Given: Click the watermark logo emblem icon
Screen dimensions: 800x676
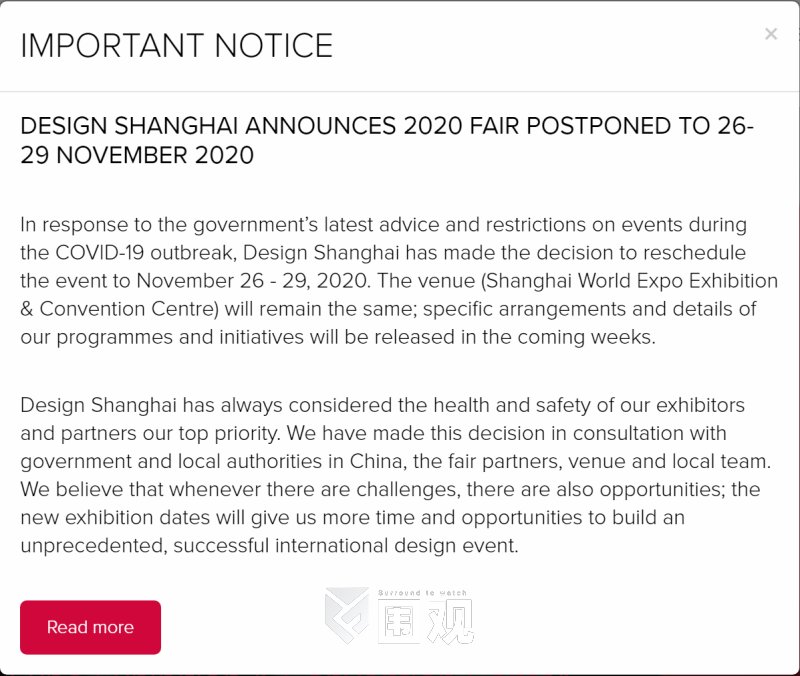Looking at the screenshot, I should (346, 616).
